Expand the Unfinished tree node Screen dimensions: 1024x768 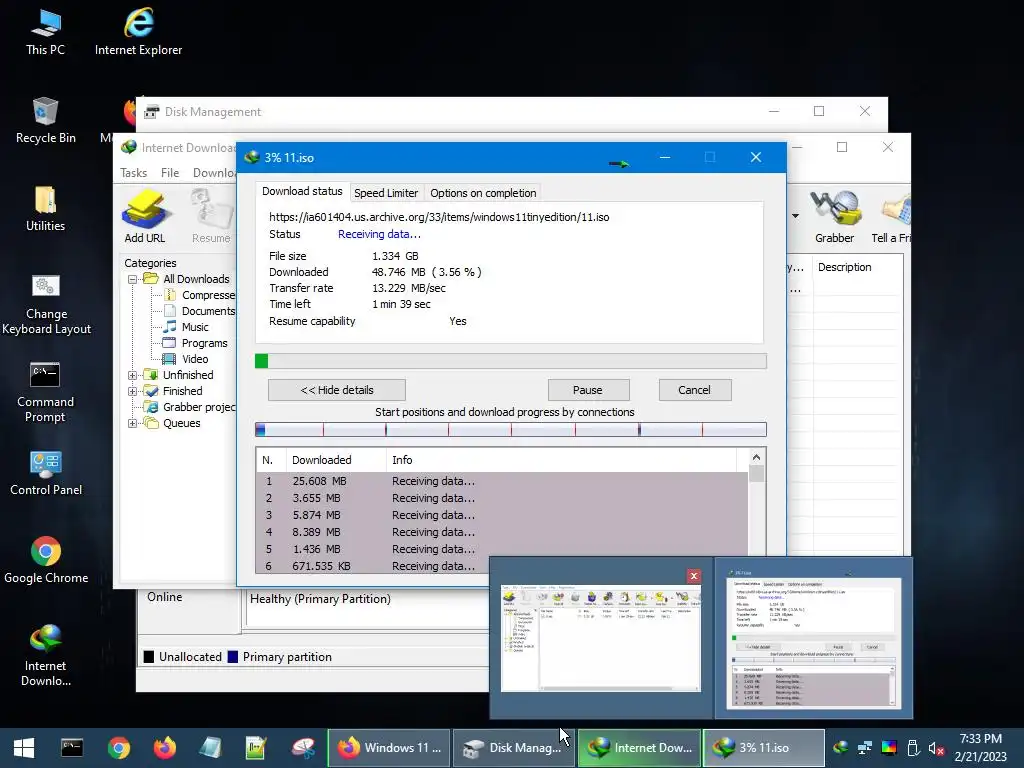pos(133,375)
